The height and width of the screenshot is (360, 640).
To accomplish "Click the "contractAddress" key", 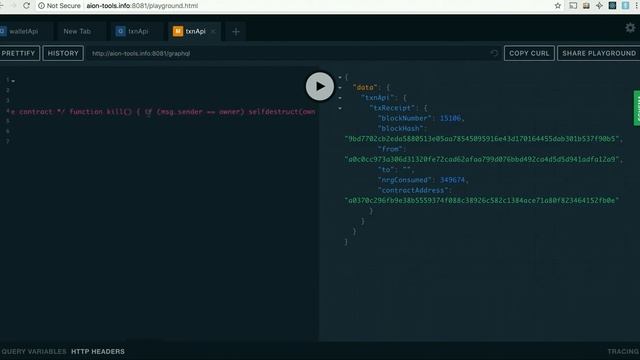I will click(413, 190).
